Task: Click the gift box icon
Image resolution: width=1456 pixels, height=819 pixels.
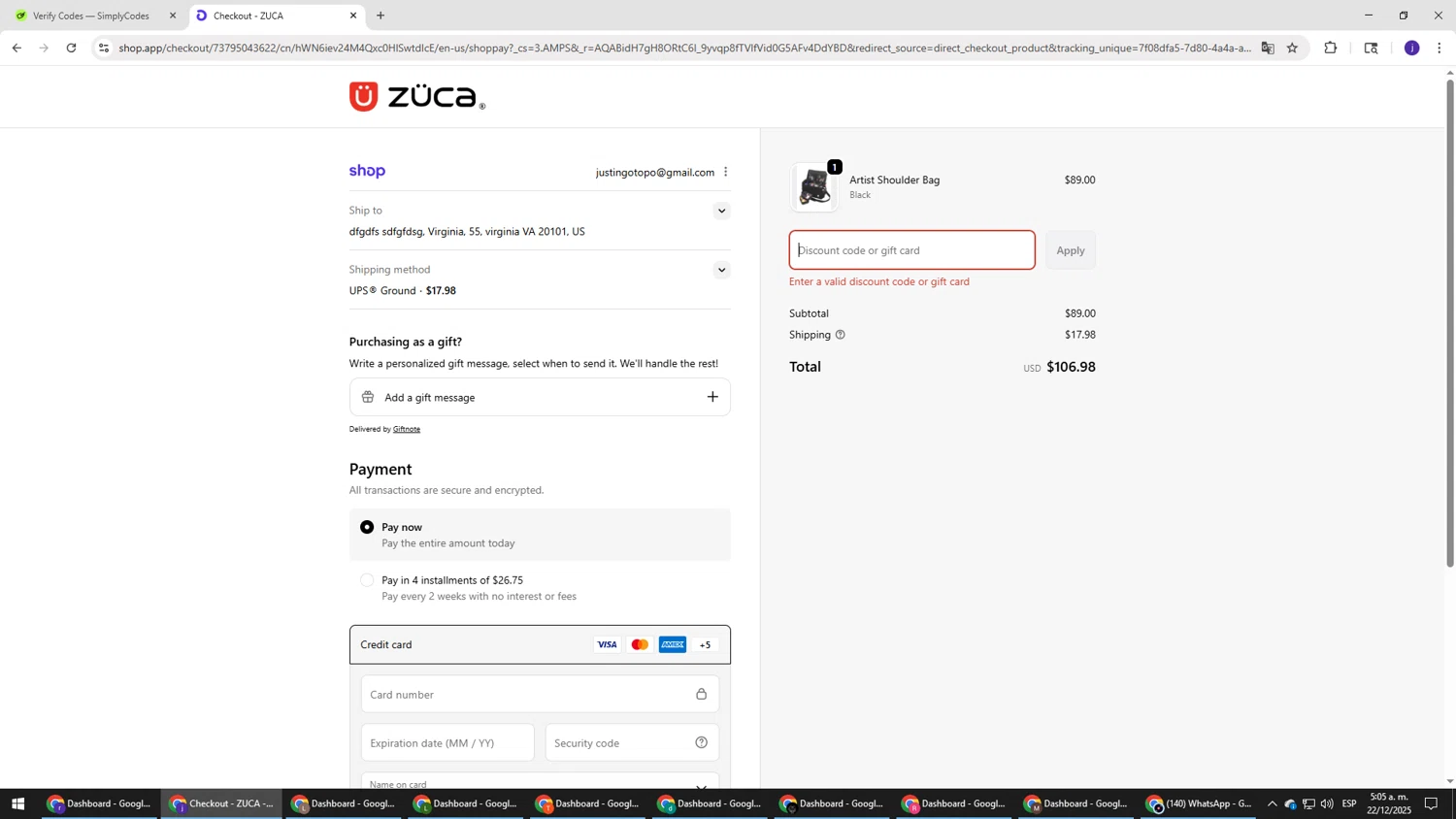Action: [x=368, y=397]
